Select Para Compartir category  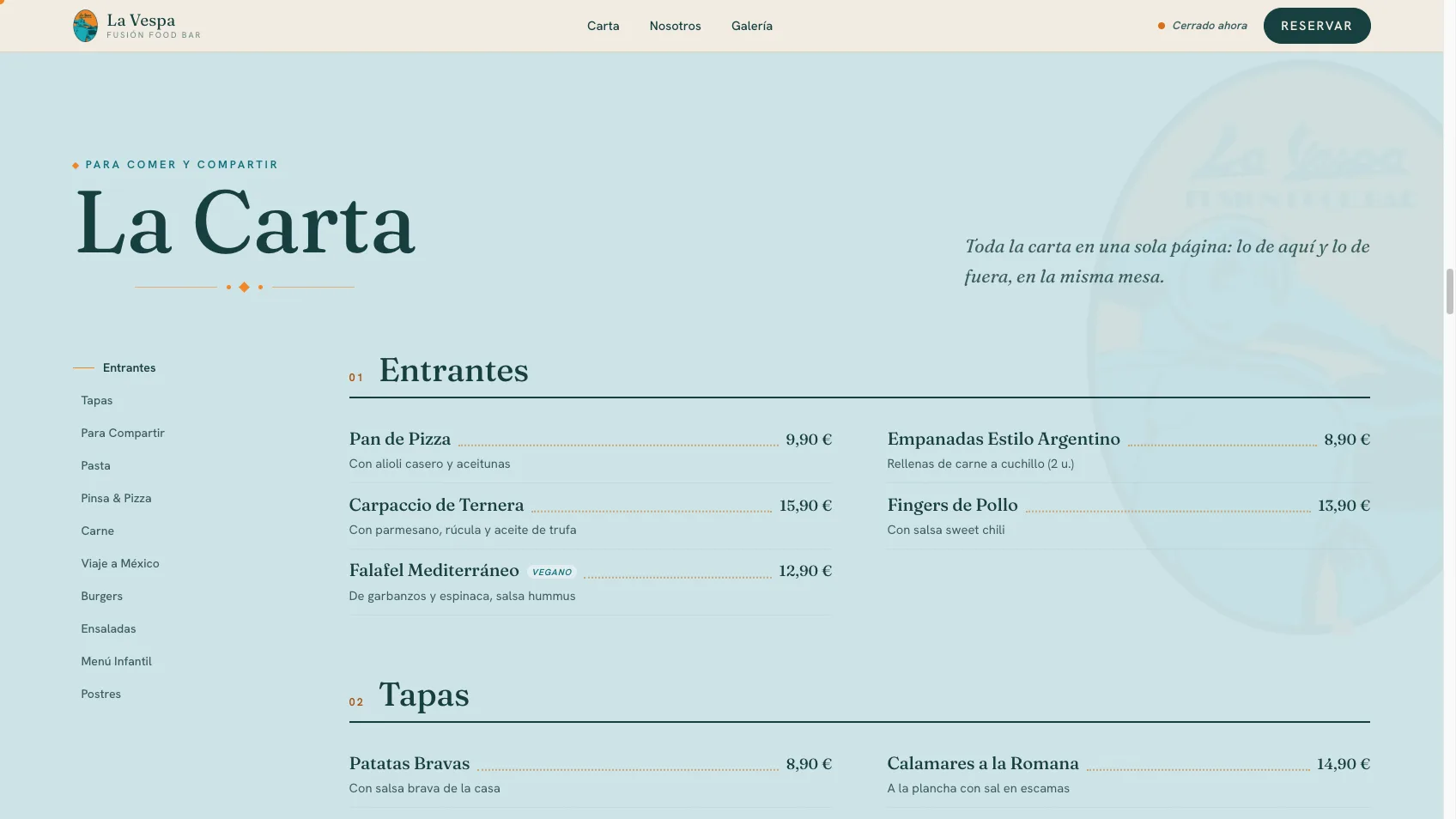pos(123,433)
